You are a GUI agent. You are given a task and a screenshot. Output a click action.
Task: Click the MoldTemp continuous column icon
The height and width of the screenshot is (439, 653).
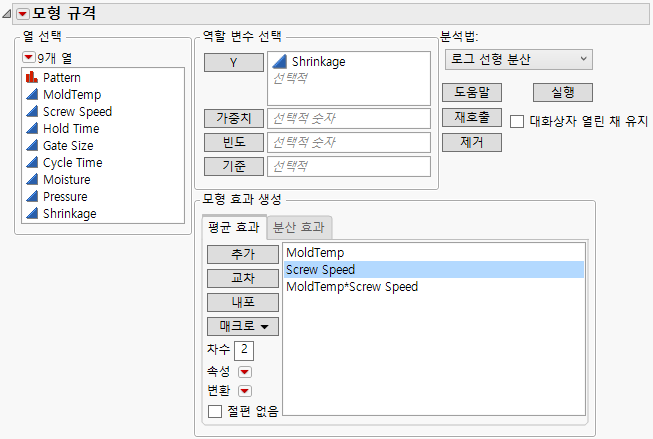coord(32,95)
